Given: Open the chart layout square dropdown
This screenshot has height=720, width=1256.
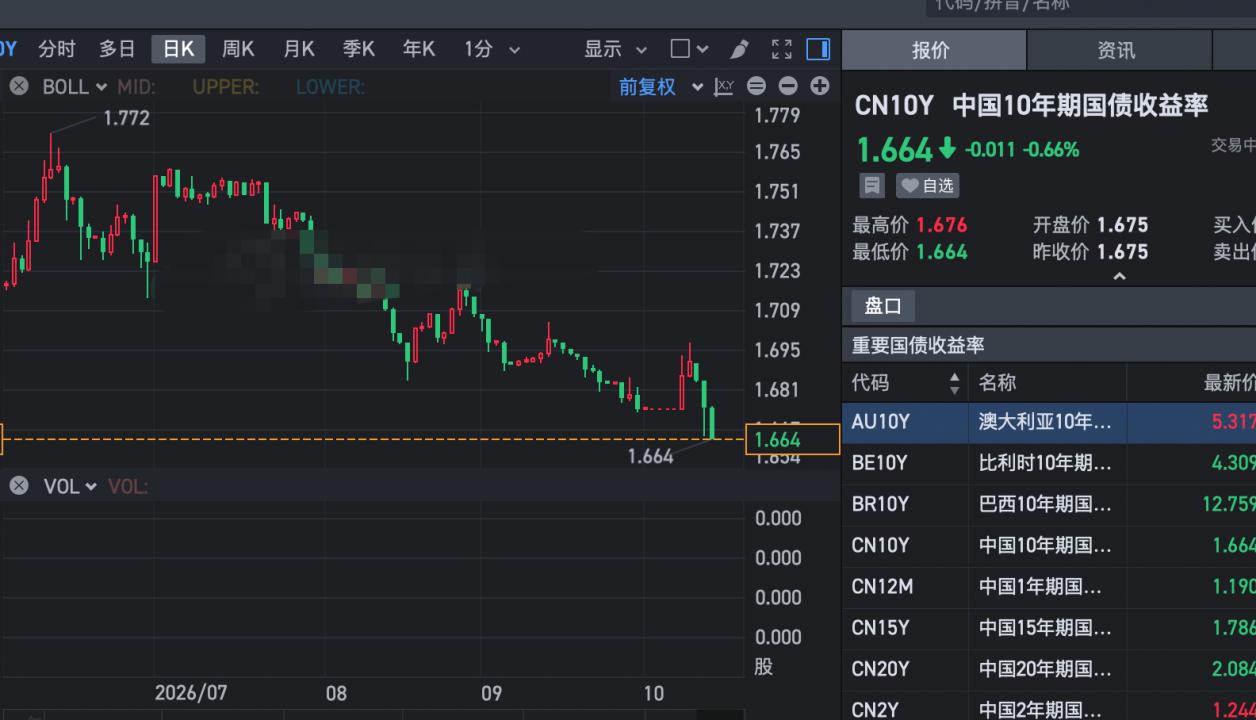Looking at the screenshot, I should (x=689, y=49).
